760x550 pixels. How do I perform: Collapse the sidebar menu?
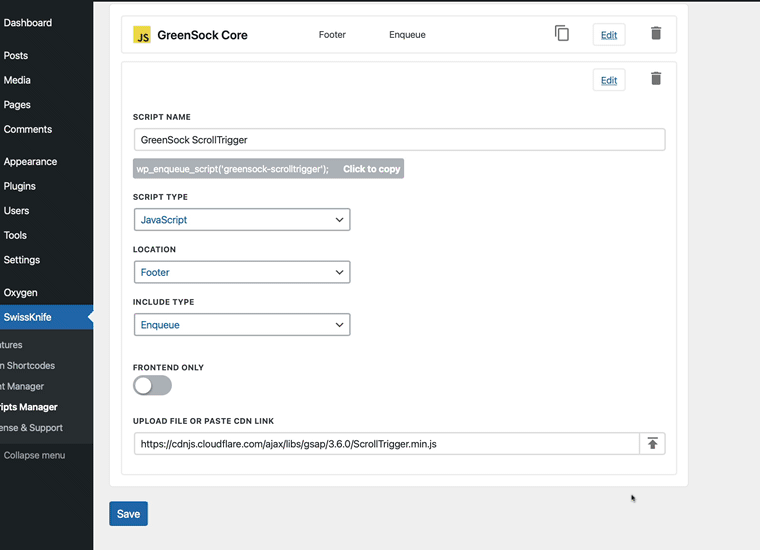point(34,456)
